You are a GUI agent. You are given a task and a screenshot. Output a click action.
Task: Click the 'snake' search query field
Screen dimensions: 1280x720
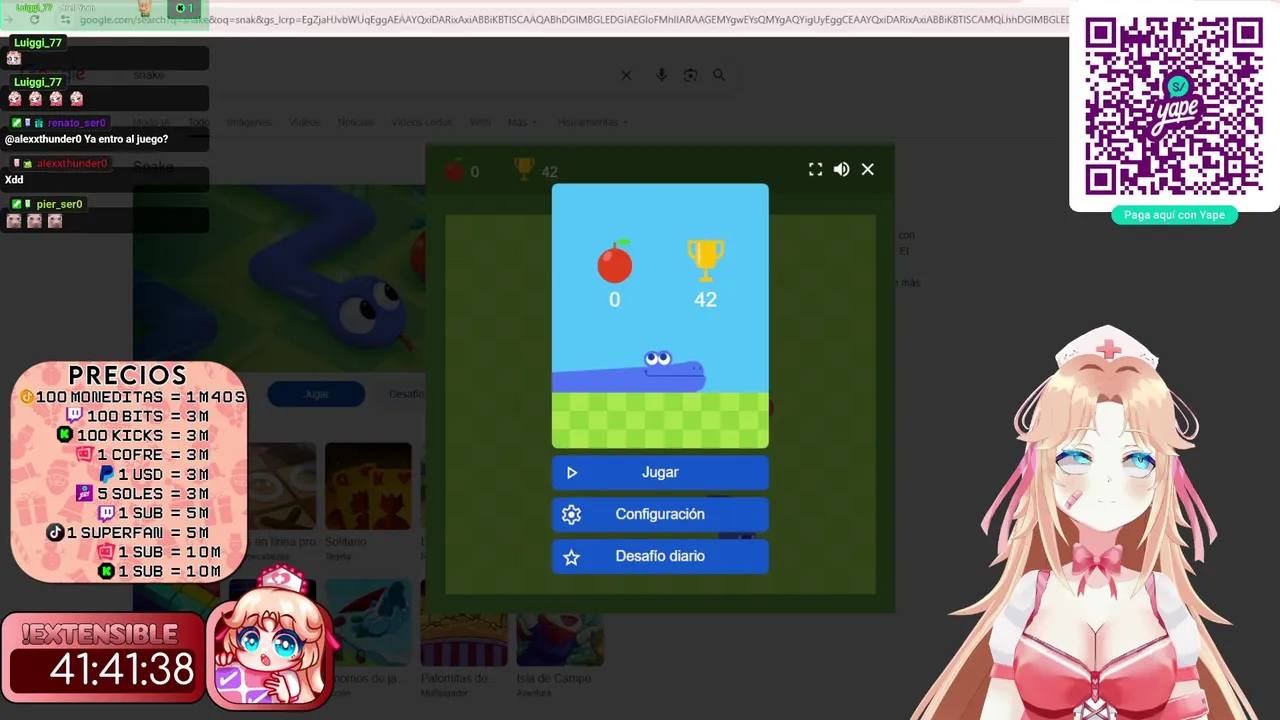pos(370,75)
